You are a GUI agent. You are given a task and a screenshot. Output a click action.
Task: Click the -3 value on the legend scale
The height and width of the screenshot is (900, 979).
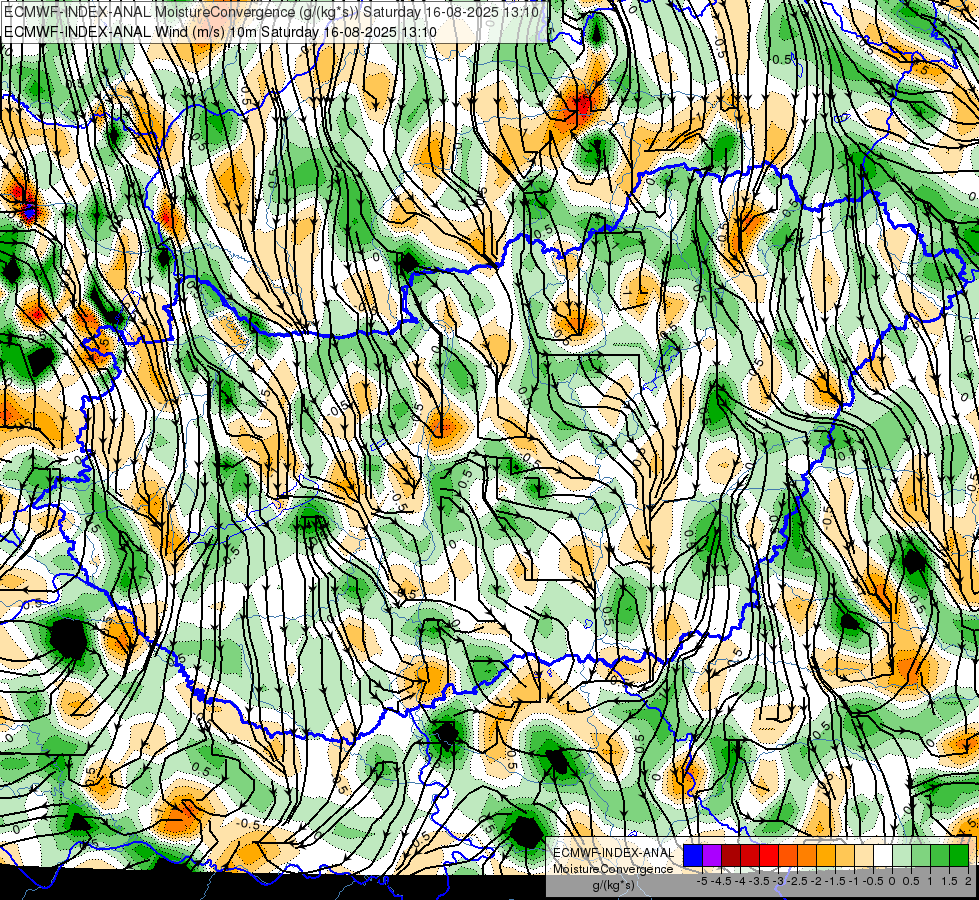pos(778,881)
